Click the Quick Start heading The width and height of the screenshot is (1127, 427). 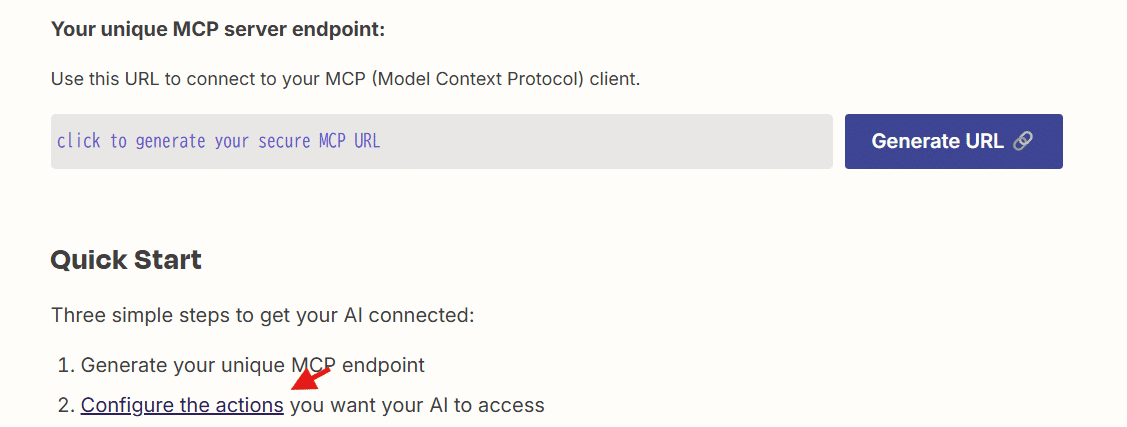tap(126, 260)
